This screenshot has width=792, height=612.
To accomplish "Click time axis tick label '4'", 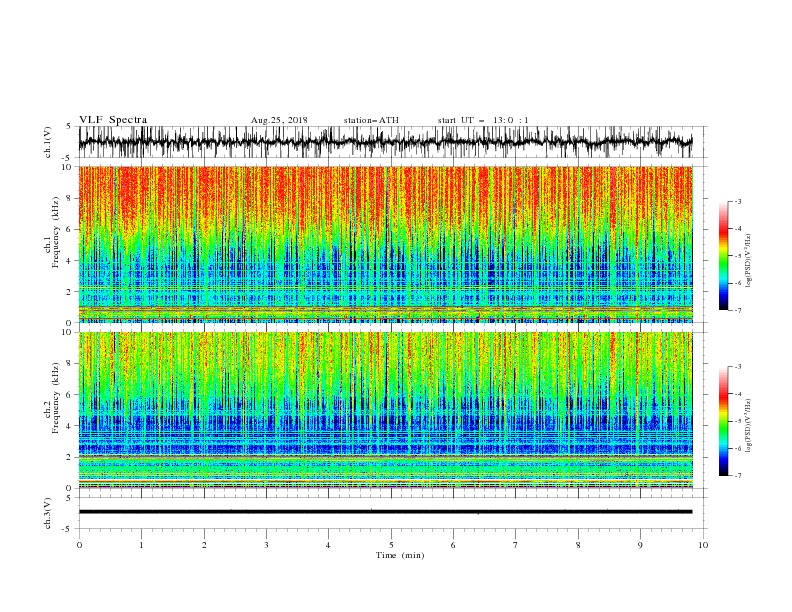I will (x=328, y=545).
